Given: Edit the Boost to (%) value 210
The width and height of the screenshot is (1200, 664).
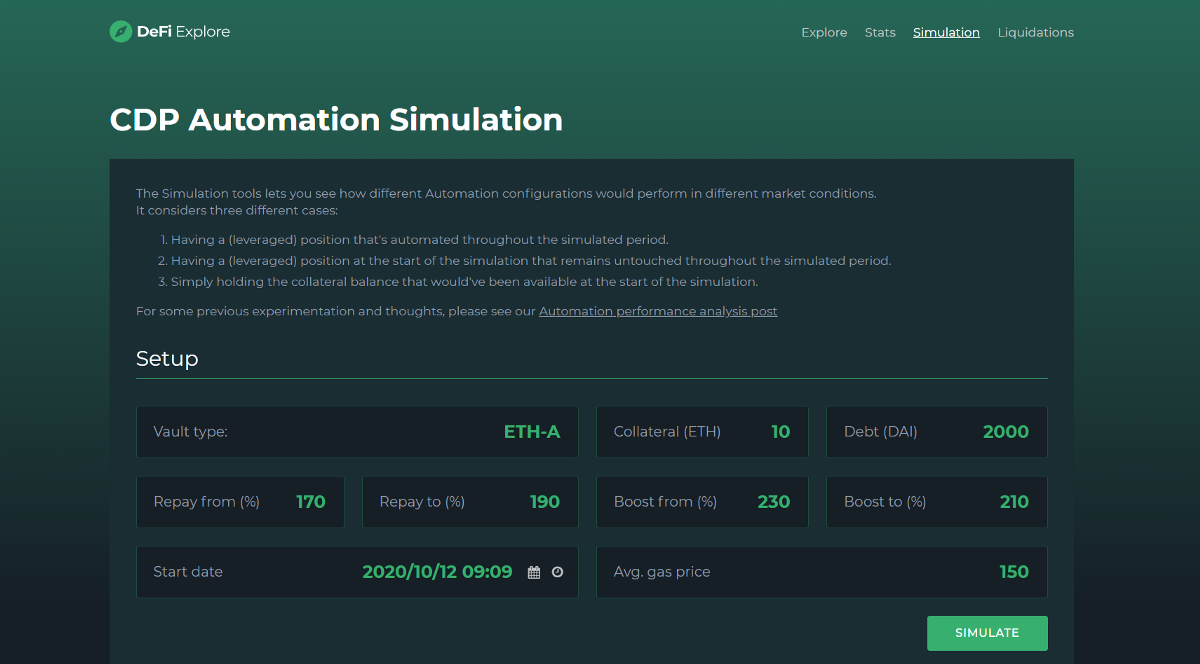Looking at the screenshot, I should pyautogui.click(x=1014, y=502).
